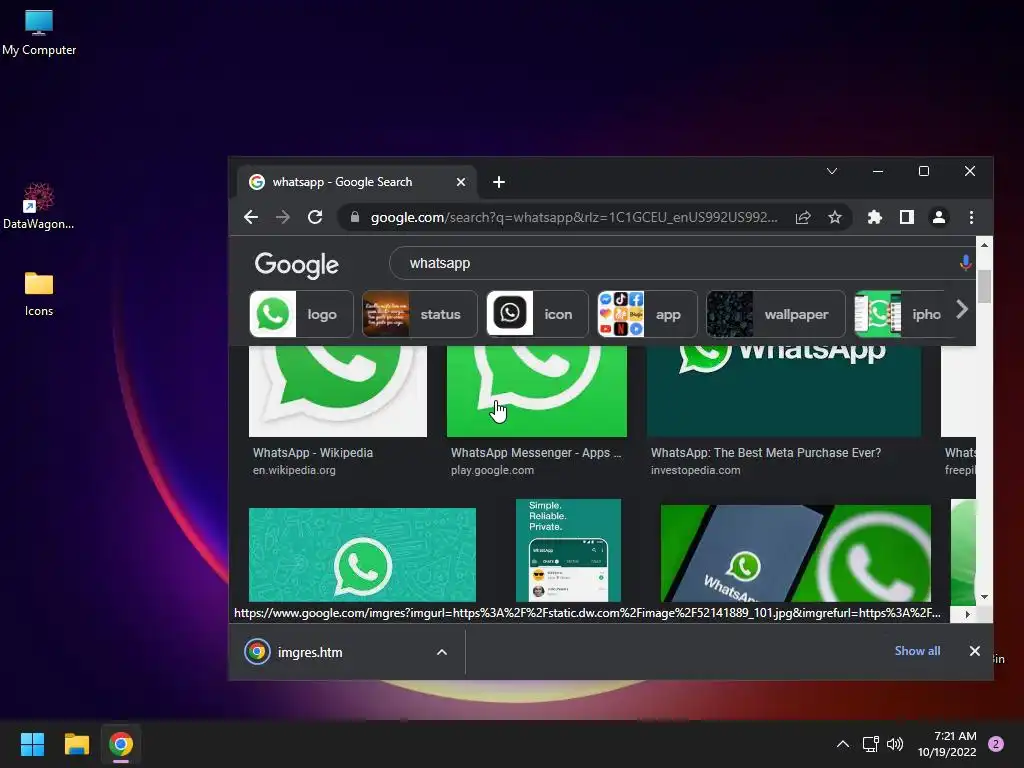Open the notifications badge showing 2

[996, 744]
